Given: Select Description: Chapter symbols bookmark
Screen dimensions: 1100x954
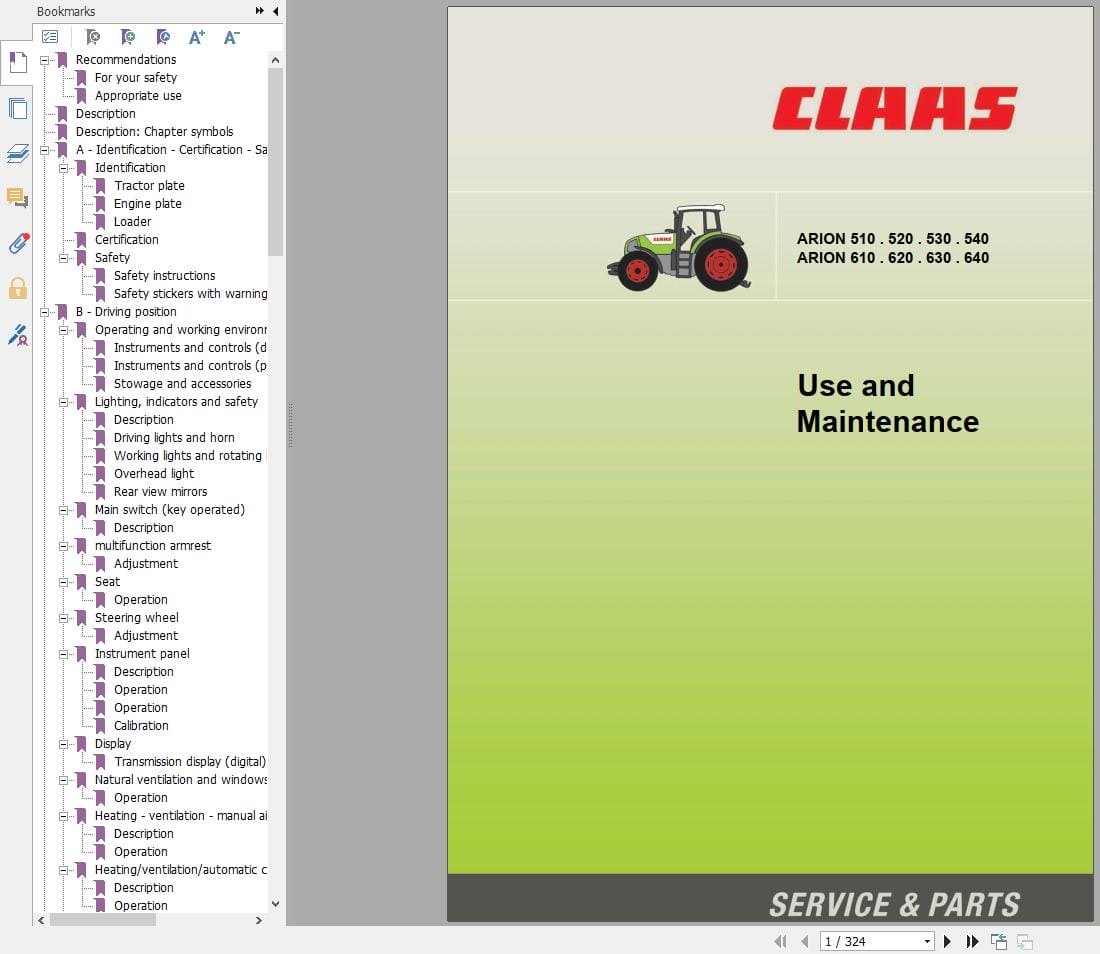Looking at the screenshot, I should click(154, 132).
